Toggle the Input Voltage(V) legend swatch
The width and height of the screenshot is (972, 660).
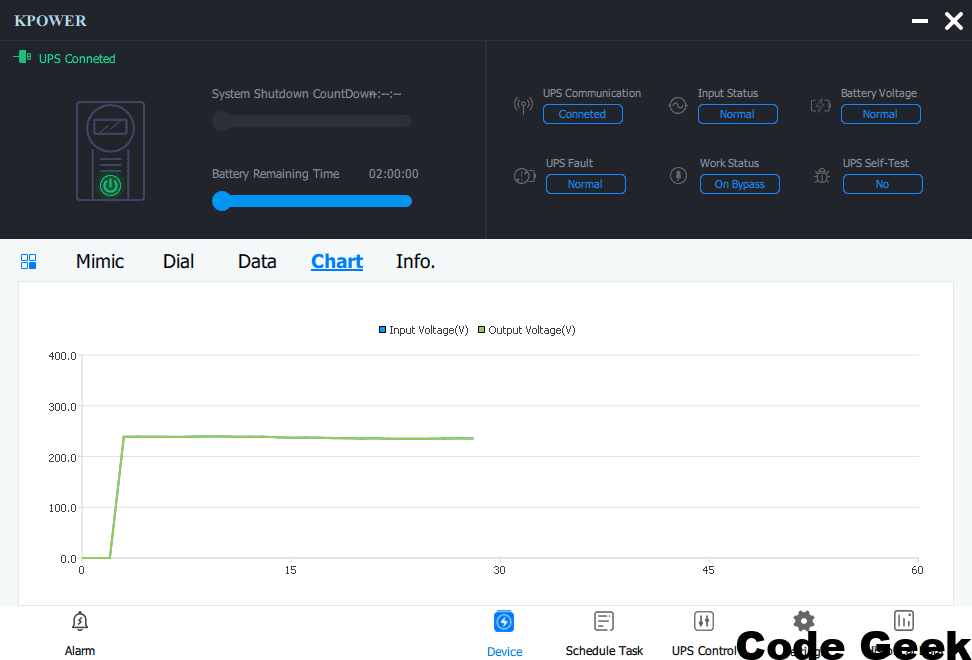coord(382,330)
